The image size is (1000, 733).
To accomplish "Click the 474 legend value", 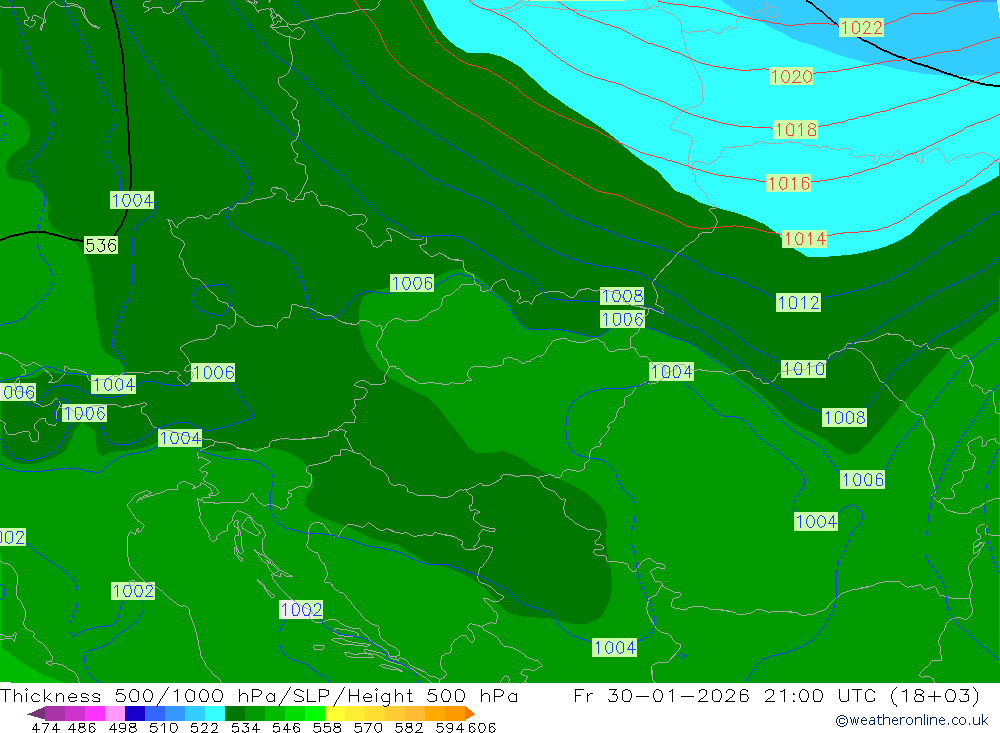I will [45, 728].
